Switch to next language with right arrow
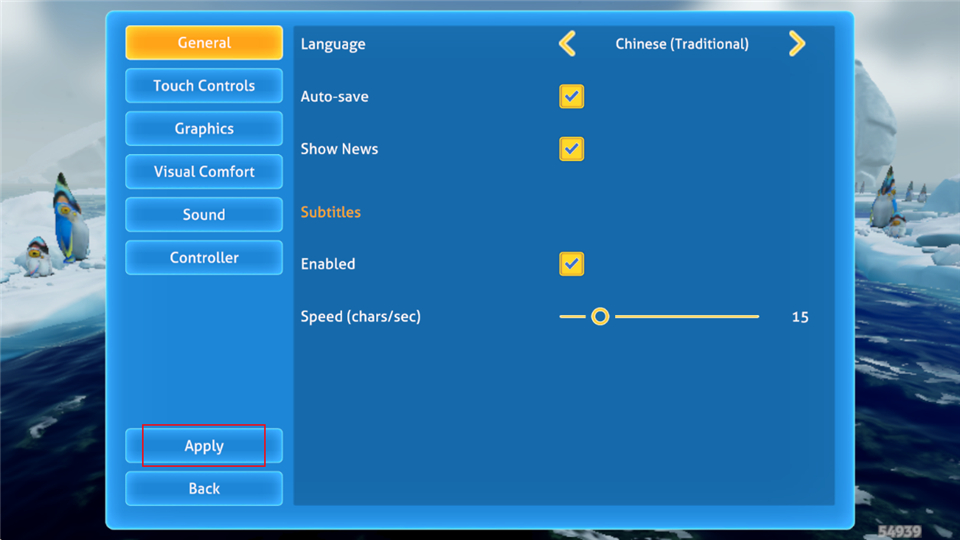Viewport: 960px width, 540px height. click(x=796, y=43)
